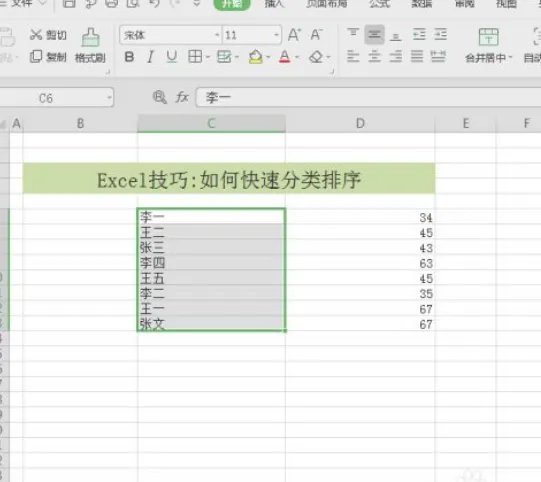541x482 pixels.
Task: Select cell containing 李一
Action: coord(212,217)
